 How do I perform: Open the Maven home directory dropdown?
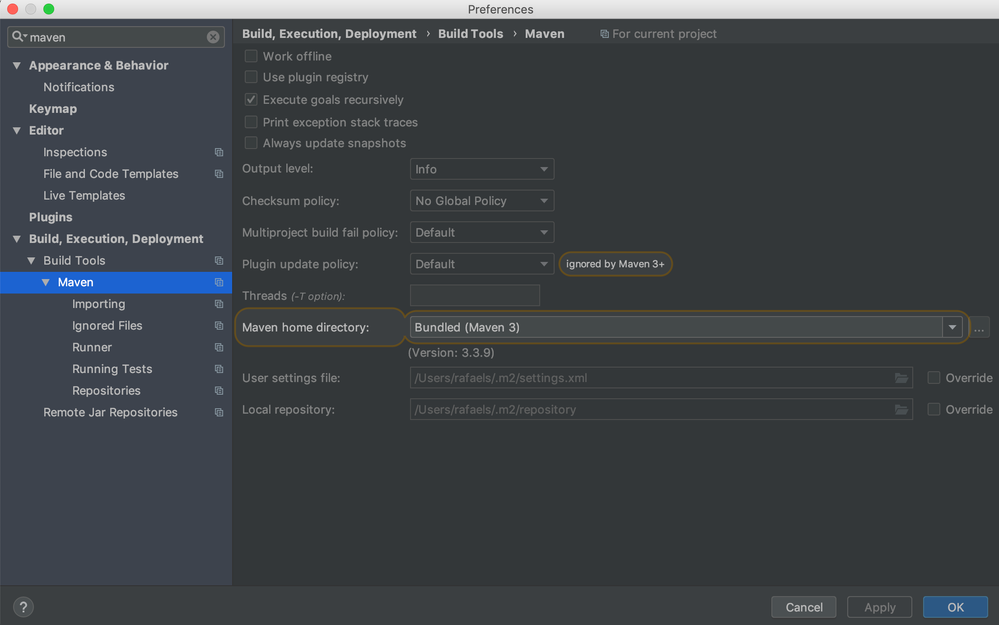pyautogui.click(x=954, y=327)
